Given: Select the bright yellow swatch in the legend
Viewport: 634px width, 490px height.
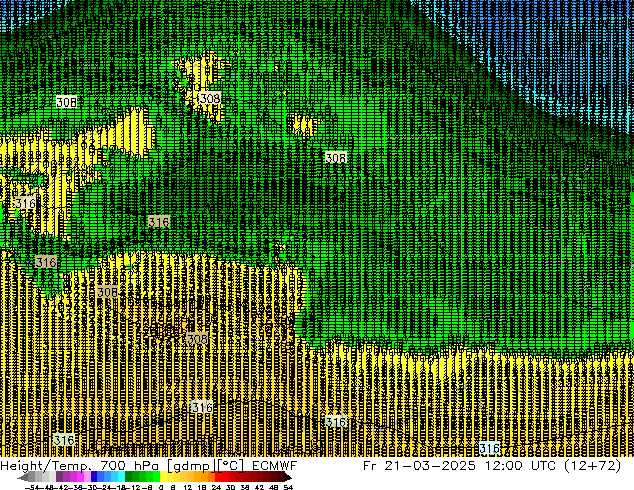Looking at the screenshot, I should pyautogui.click(x=163, y=476).
